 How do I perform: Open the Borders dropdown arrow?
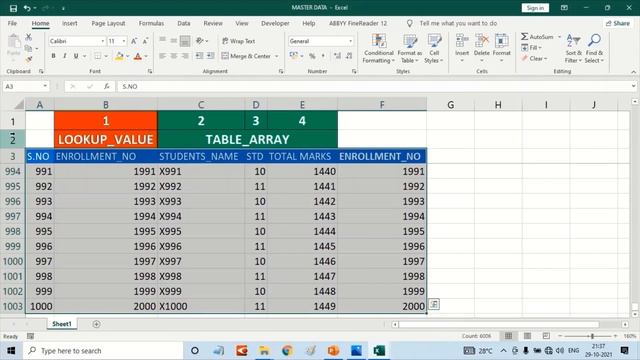coord(106,56)
